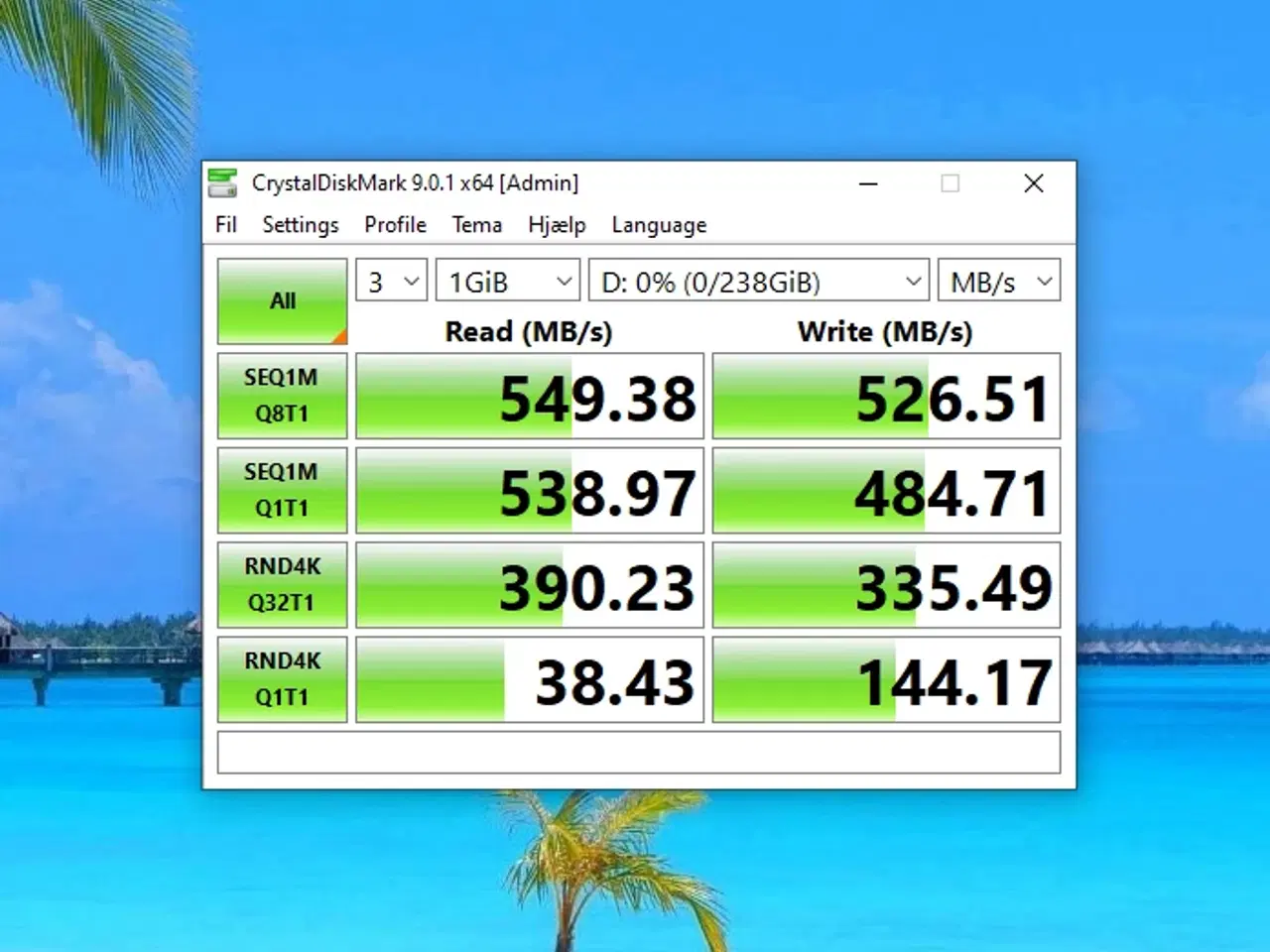The height and width of the screenshot is (952, 1270).
Task: Open the Profile menu
Action: (x=395, y=225)
